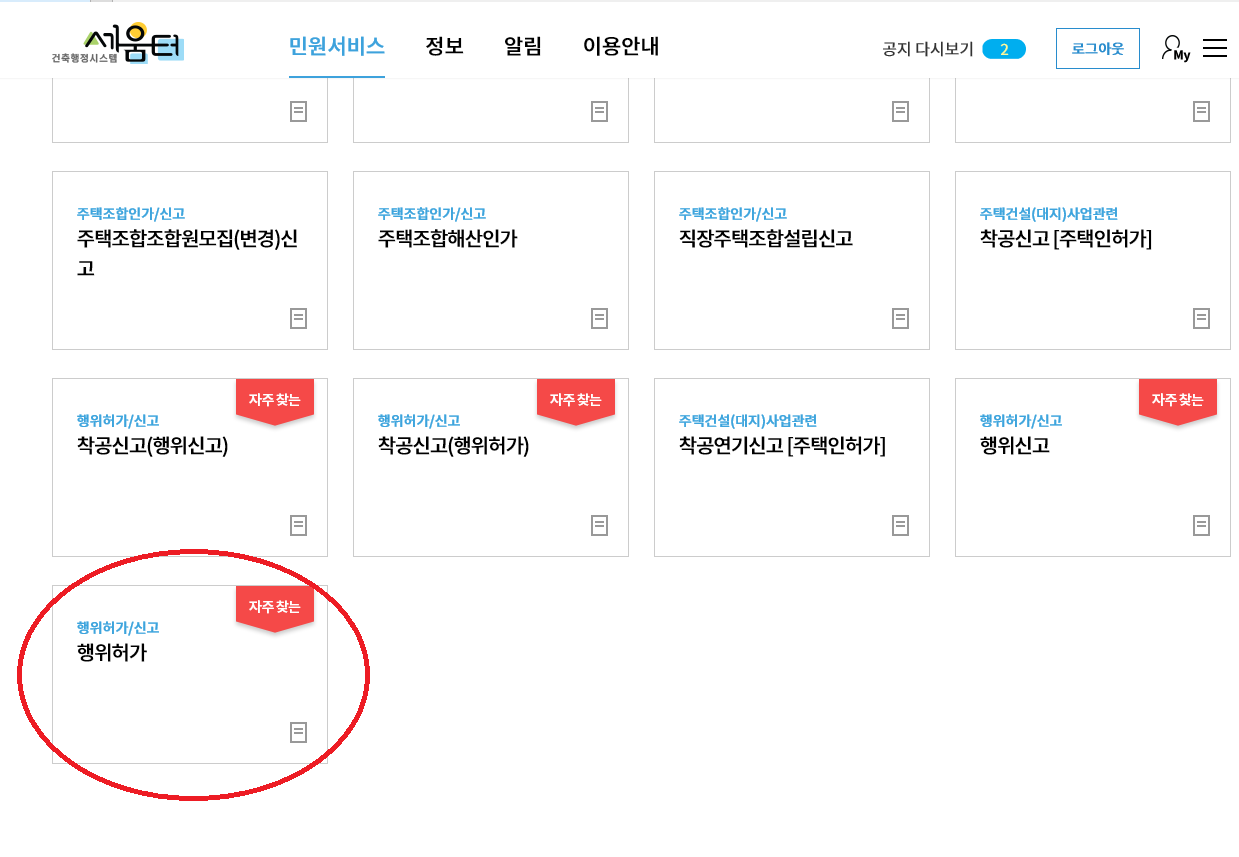The image size is (1239, 857).
Task: Open 주택조합조합원모집(변경)신고 title
Action: (188, 253)
